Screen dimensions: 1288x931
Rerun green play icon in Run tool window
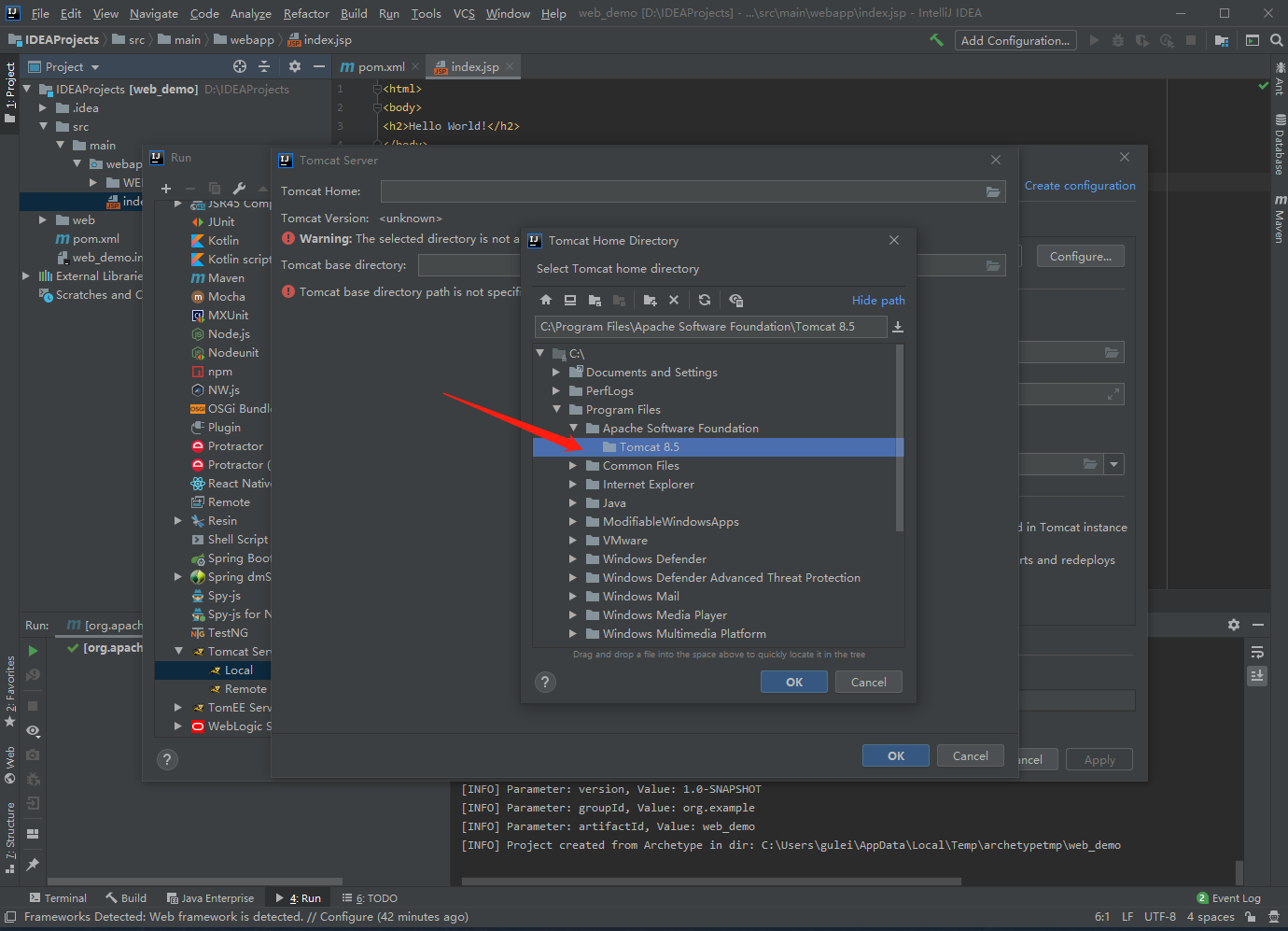tap(33, 651)
